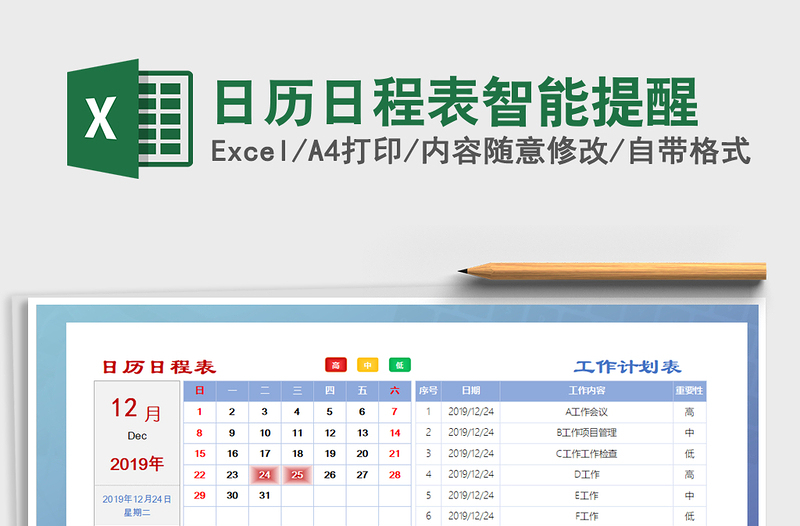Screen dimensions: 800x526
Task: Click importance 中 in E工作 row
Action: click(x=689, y=495)
